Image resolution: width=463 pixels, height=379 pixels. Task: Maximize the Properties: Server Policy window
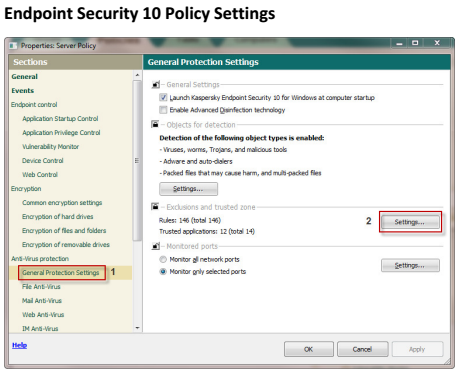[415, 43]
